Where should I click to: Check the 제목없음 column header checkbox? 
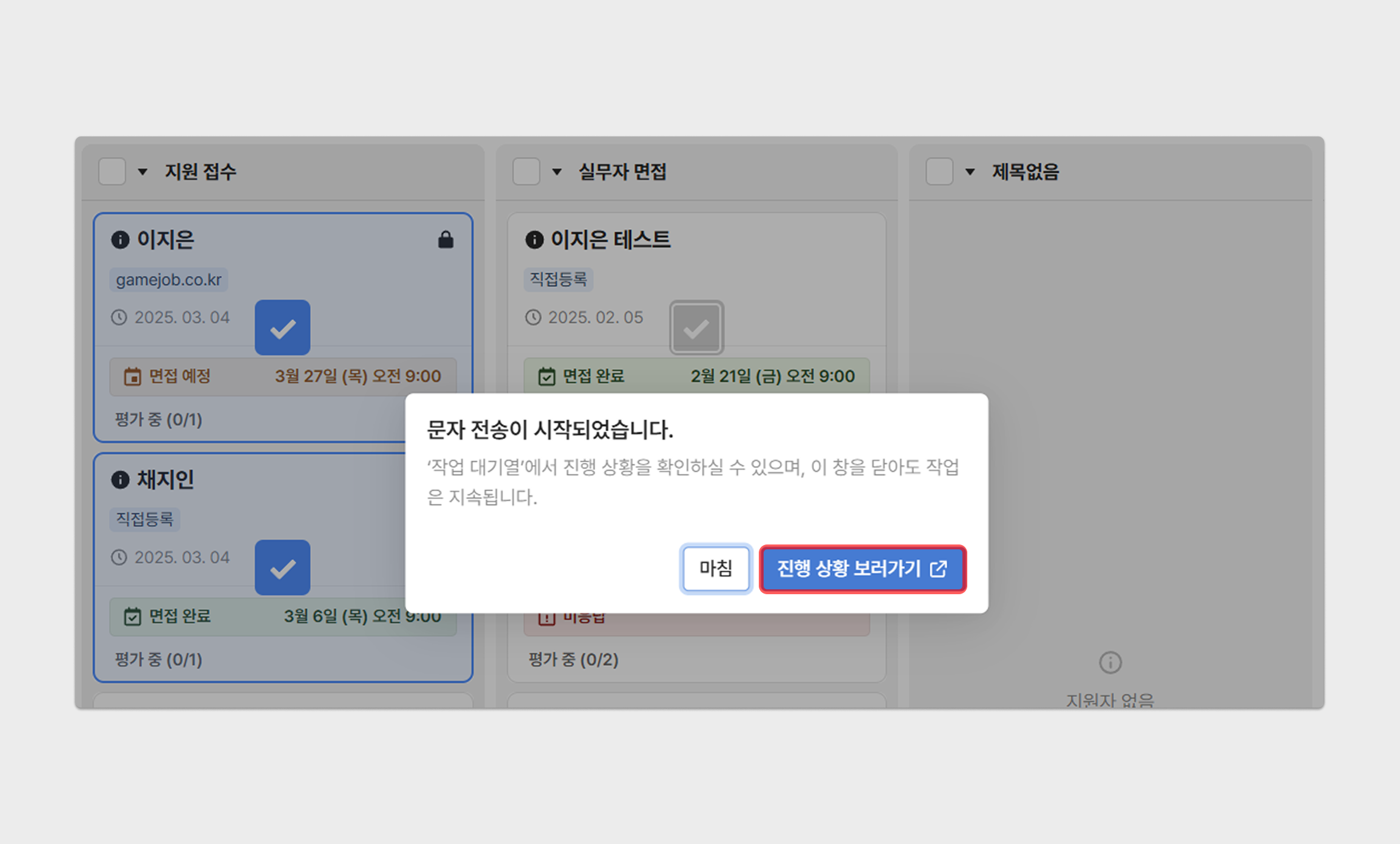pyautogui.click(x=939, y=172)
